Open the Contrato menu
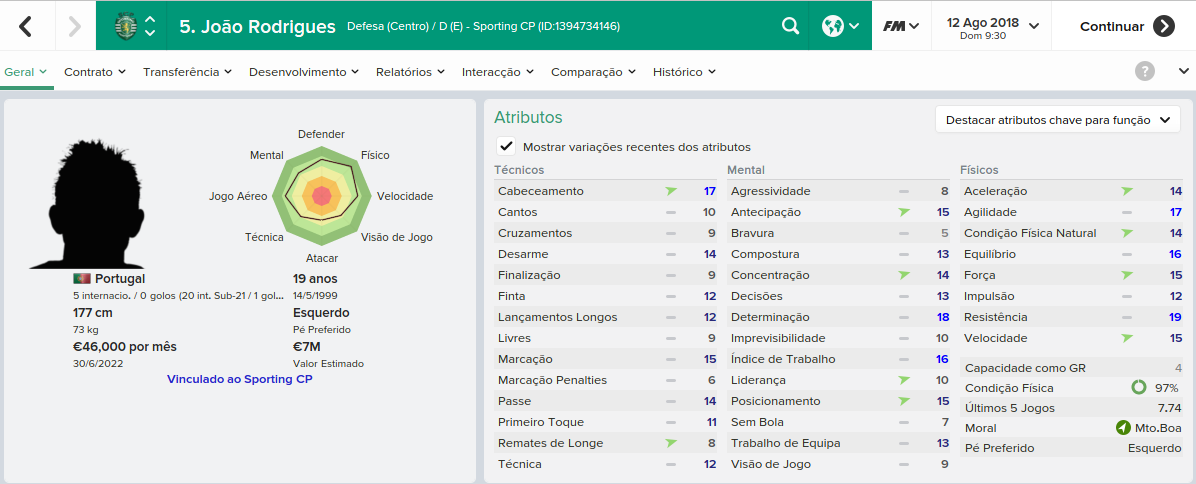Image resolution: width=1196 pixels, height=484 pixels. coord(95,72)
